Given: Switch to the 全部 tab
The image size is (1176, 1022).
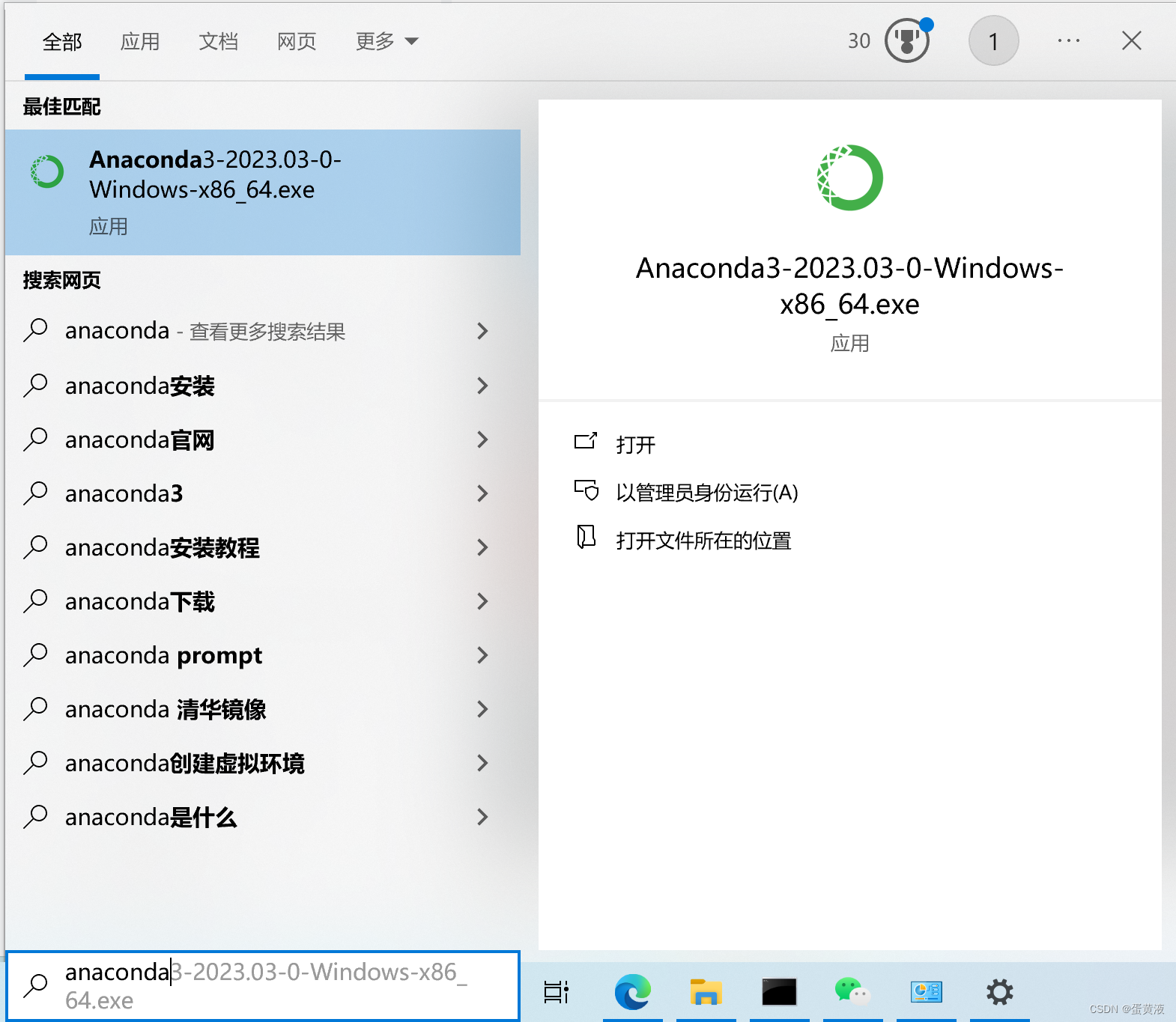Looking at the screenshot, I should pyautogui.click(x=62, y=42).
